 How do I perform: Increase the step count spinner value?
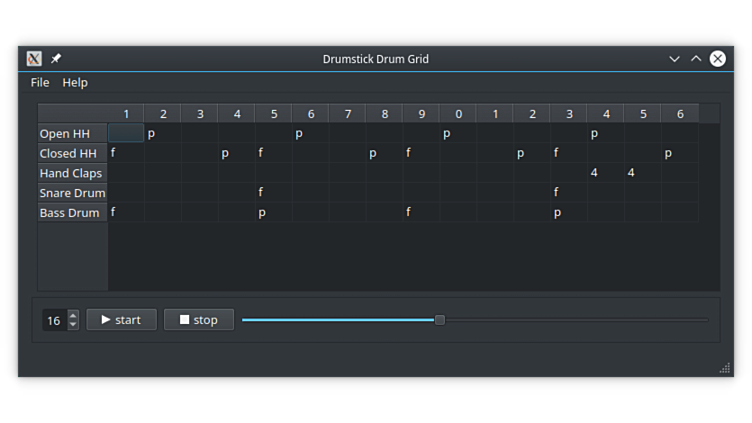point(73,315)
